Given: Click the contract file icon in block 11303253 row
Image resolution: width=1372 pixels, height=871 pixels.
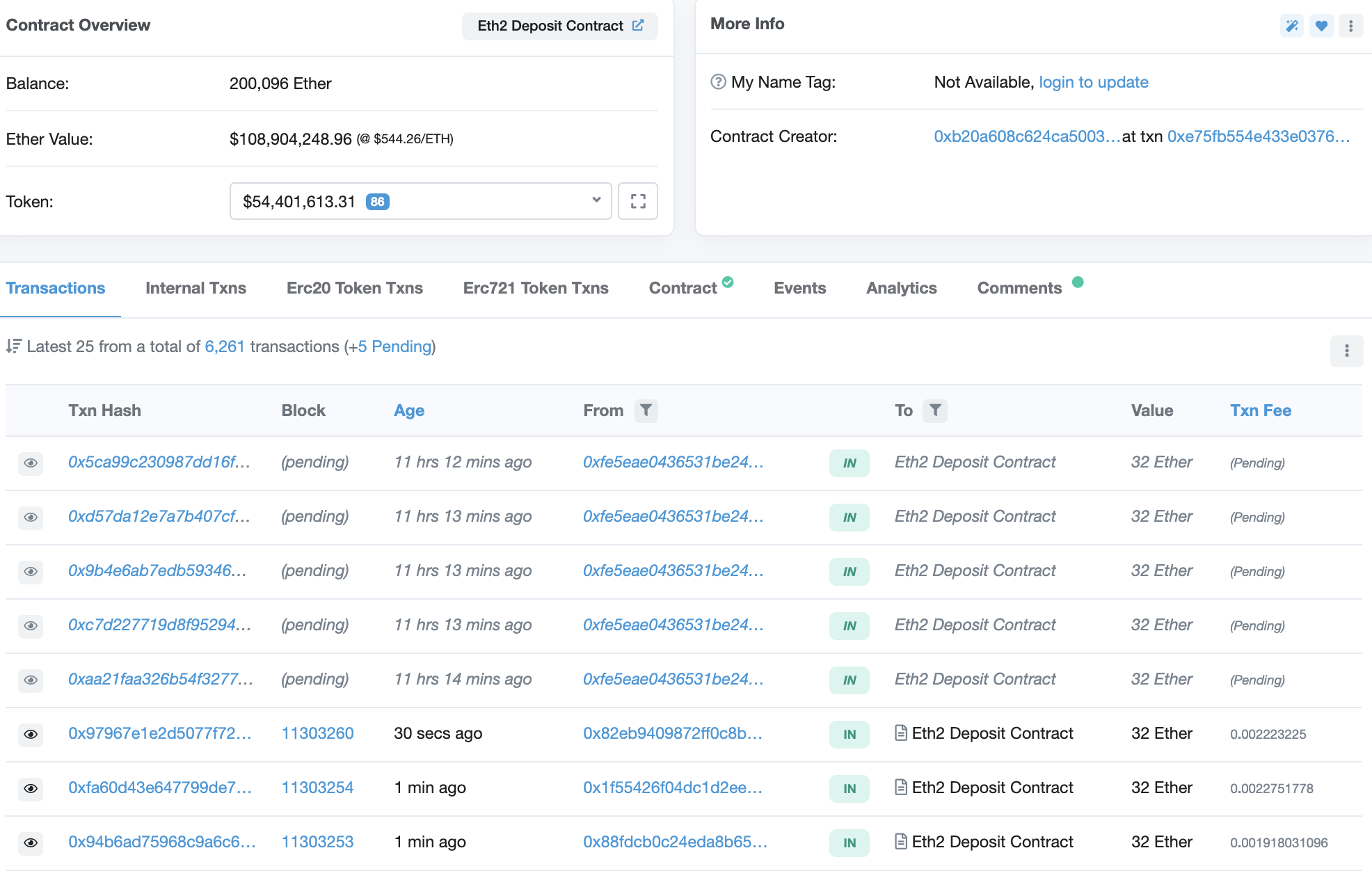Looking at the screenshot, I should pyautogui.click(x=900, y=842).
